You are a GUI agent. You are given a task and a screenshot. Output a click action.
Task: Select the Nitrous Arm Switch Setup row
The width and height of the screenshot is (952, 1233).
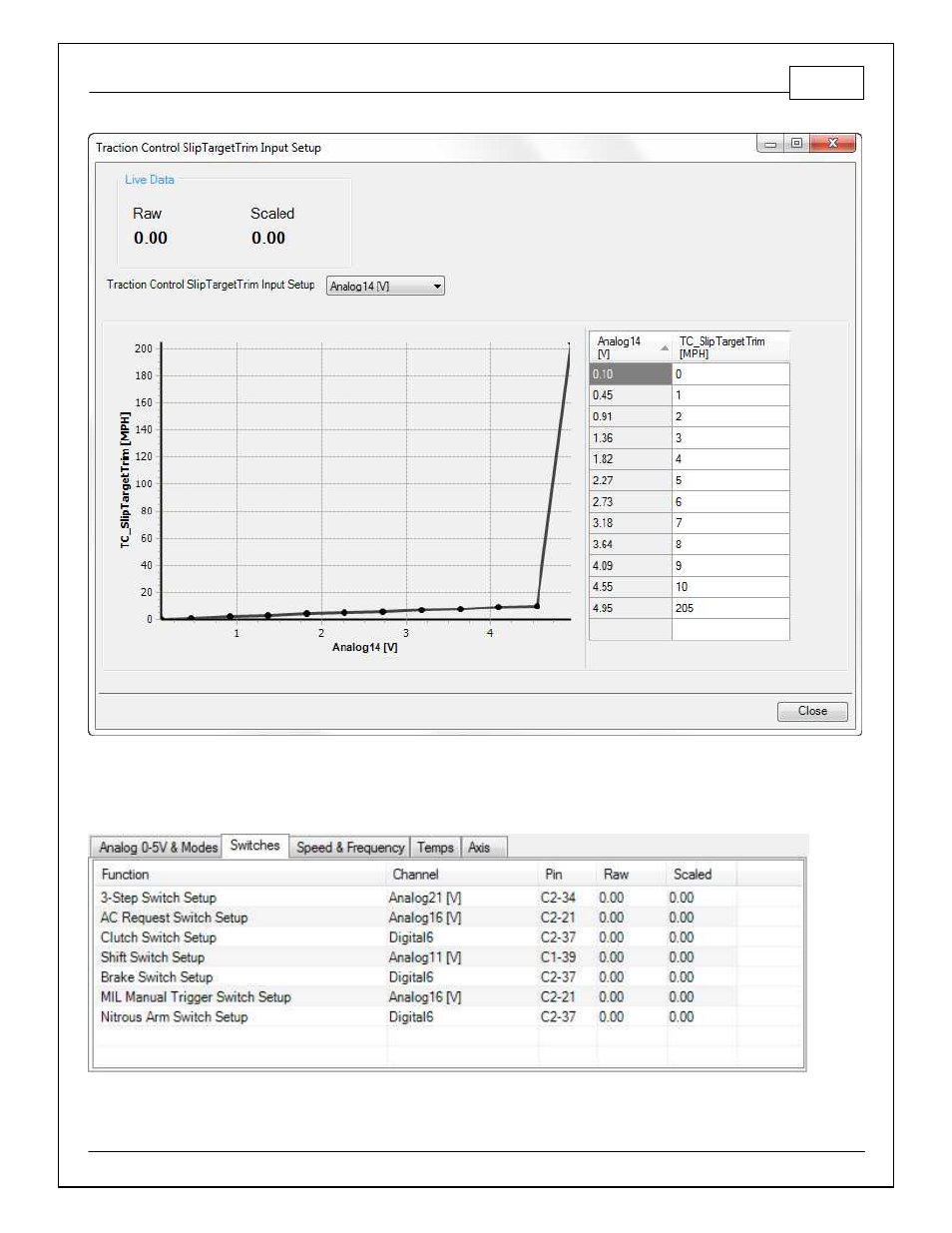point(447,1017)
